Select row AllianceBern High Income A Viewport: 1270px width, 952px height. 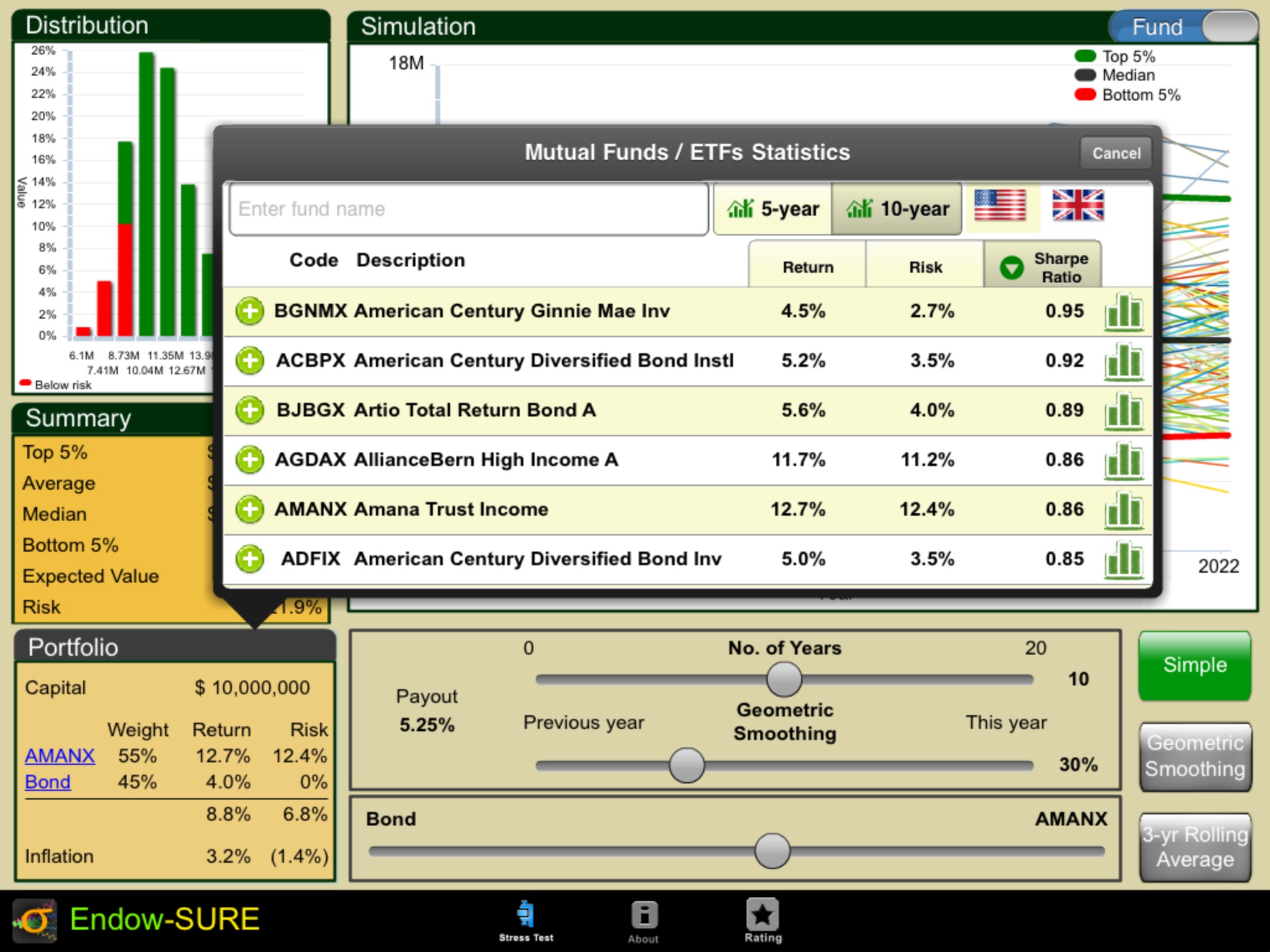coord(687,460)
